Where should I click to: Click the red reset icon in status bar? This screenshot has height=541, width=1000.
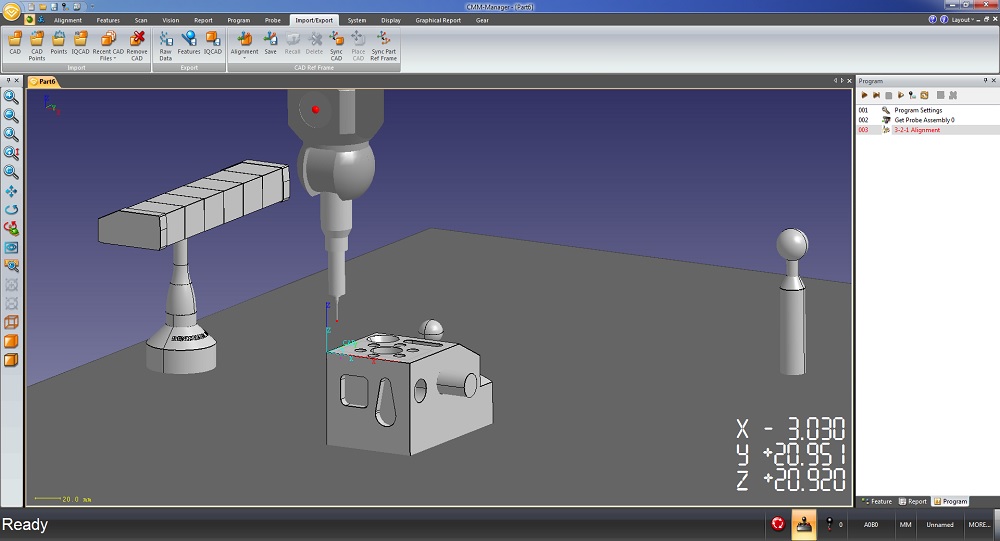[777, 524]
